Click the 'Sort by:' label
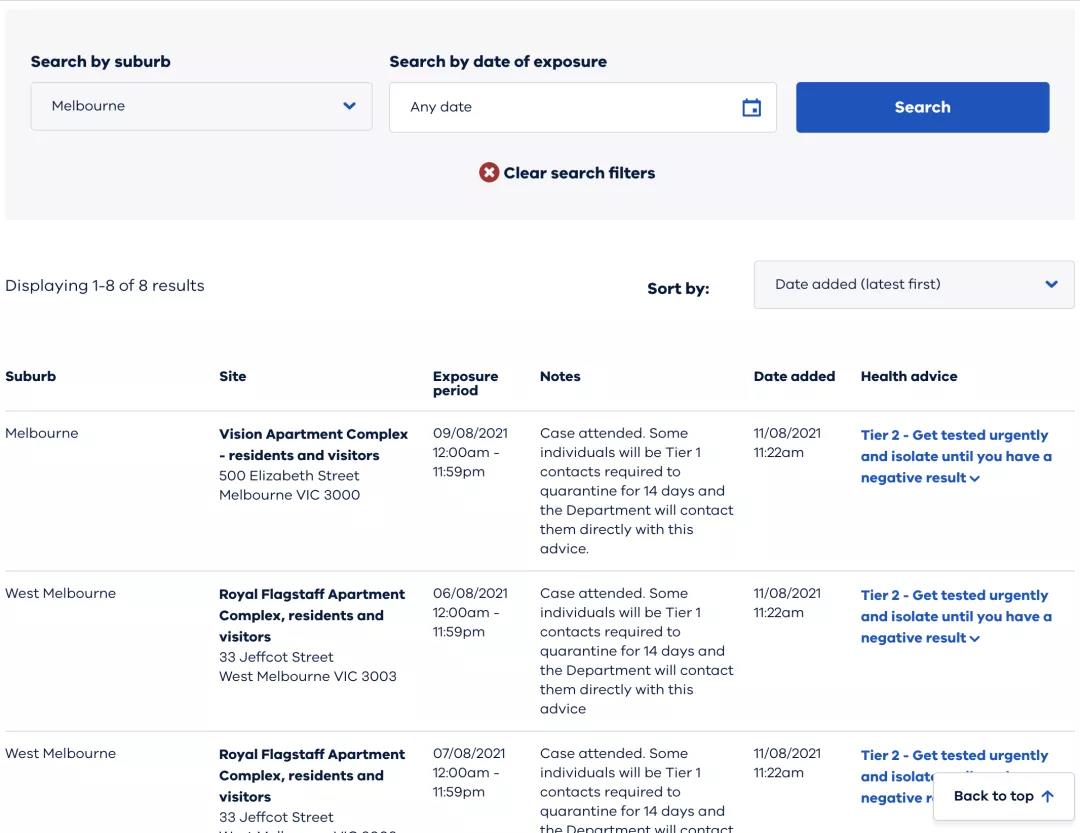The width and height of the screenshot is (1080, 833). pos(678,289)
